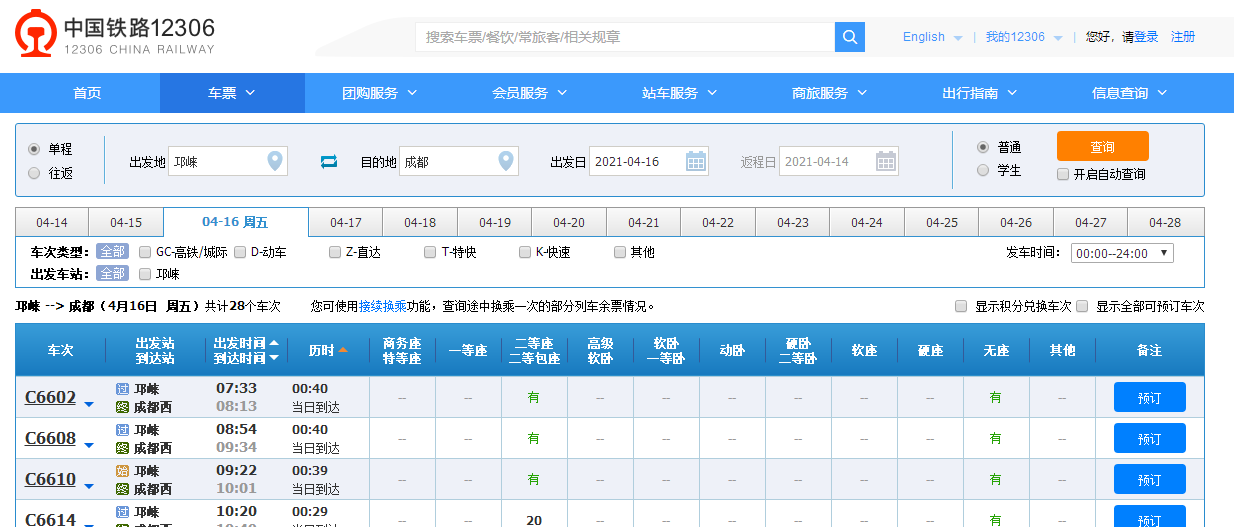This screenshot has width=1234, height=527.
Task: Click the swap departure and destination icon
Action: [329, 161]
